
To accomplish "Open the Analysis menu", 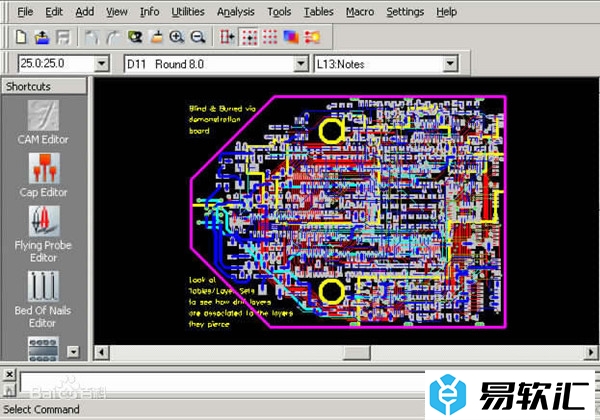I will 236,12.
